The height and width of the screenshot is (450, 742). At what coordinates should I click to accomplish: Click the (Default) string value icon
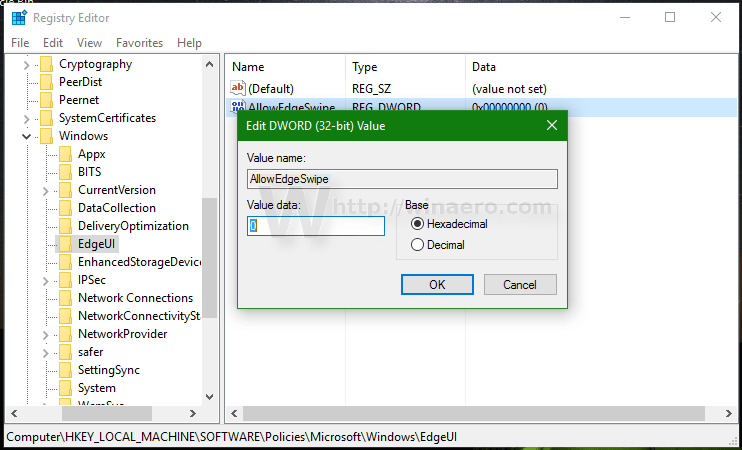(238, 88)
